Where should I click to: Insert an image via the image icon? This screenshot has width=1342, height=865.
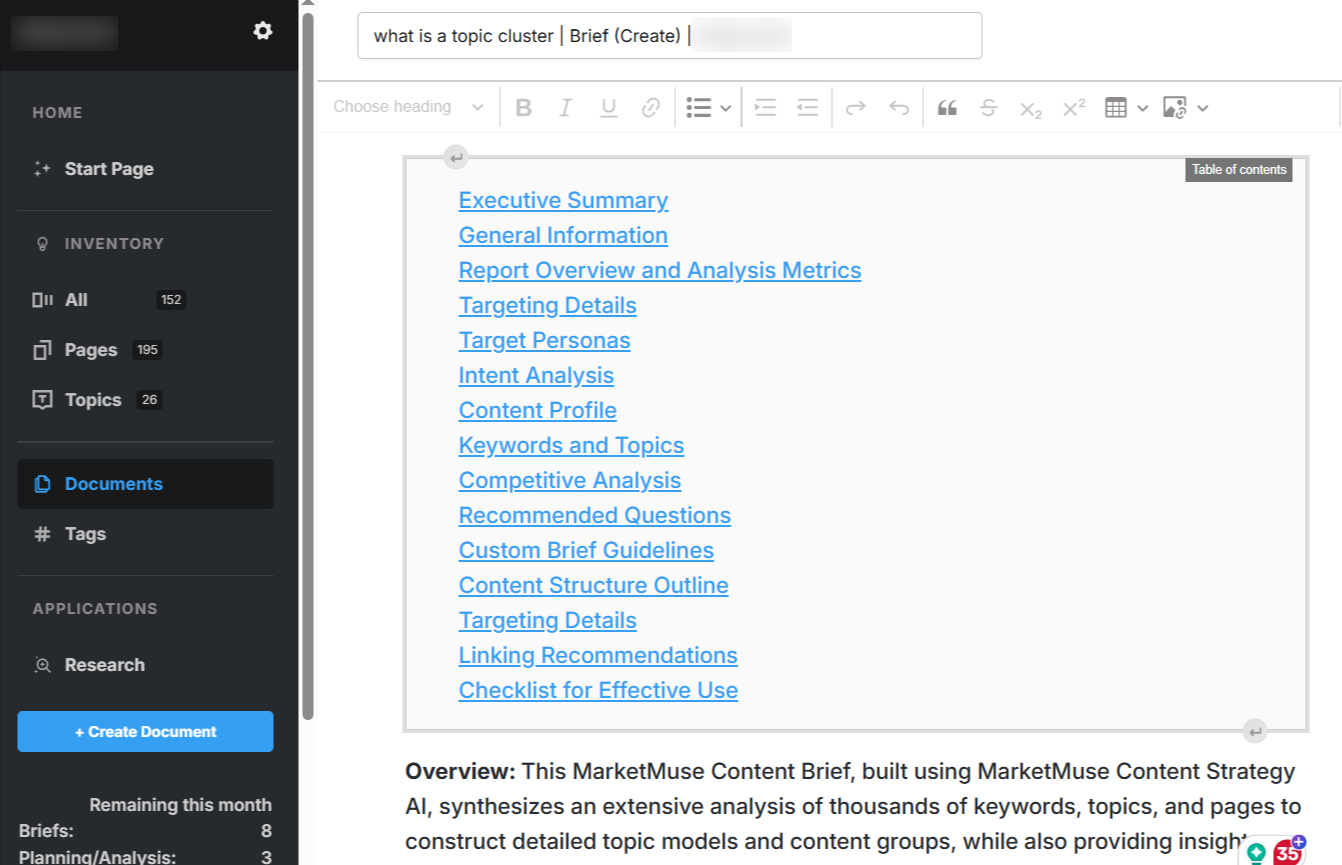coord(1175,108)
